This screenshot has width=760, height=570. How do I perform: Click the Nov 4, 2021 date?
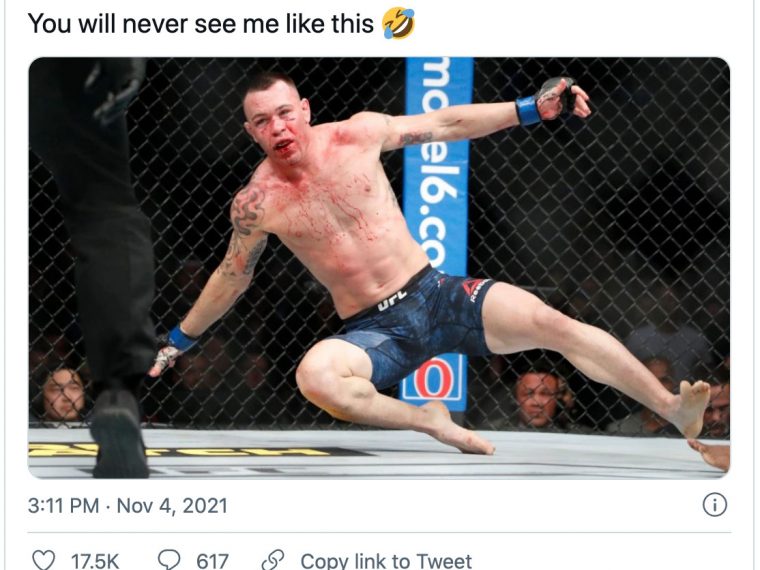pos(172,506)
